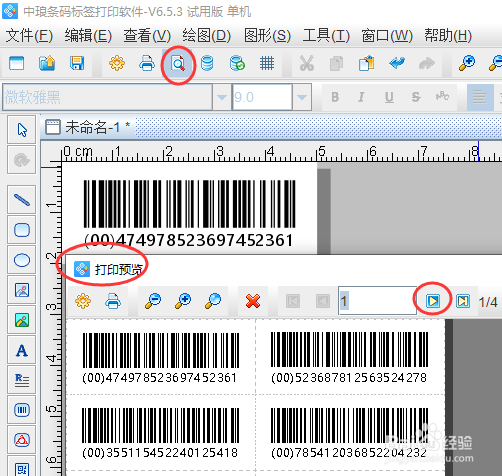This screenshot has width=502, height=476.
Task: Expand the font name dropdown
Action: 222,97
